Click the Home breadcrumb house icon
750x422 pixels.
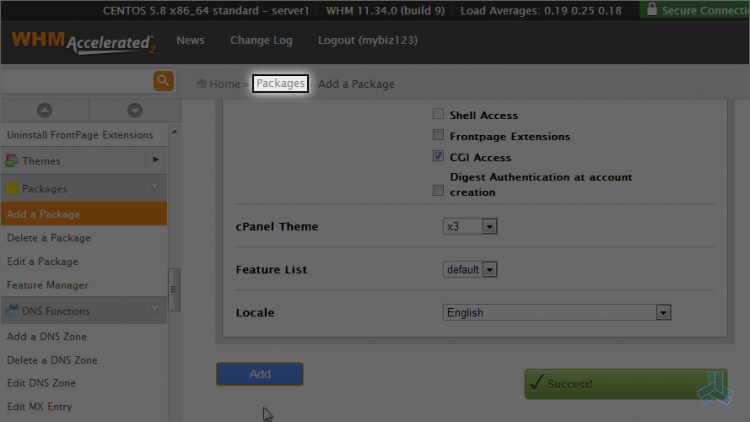201,83
